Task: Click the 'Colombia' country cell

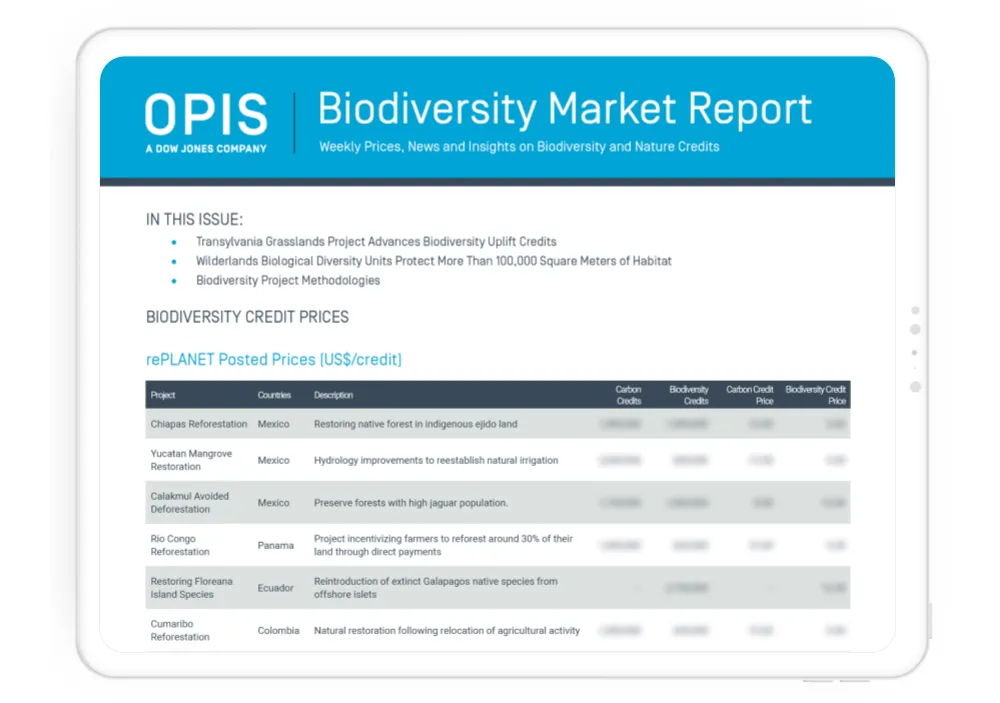Action: pos(279,631)
